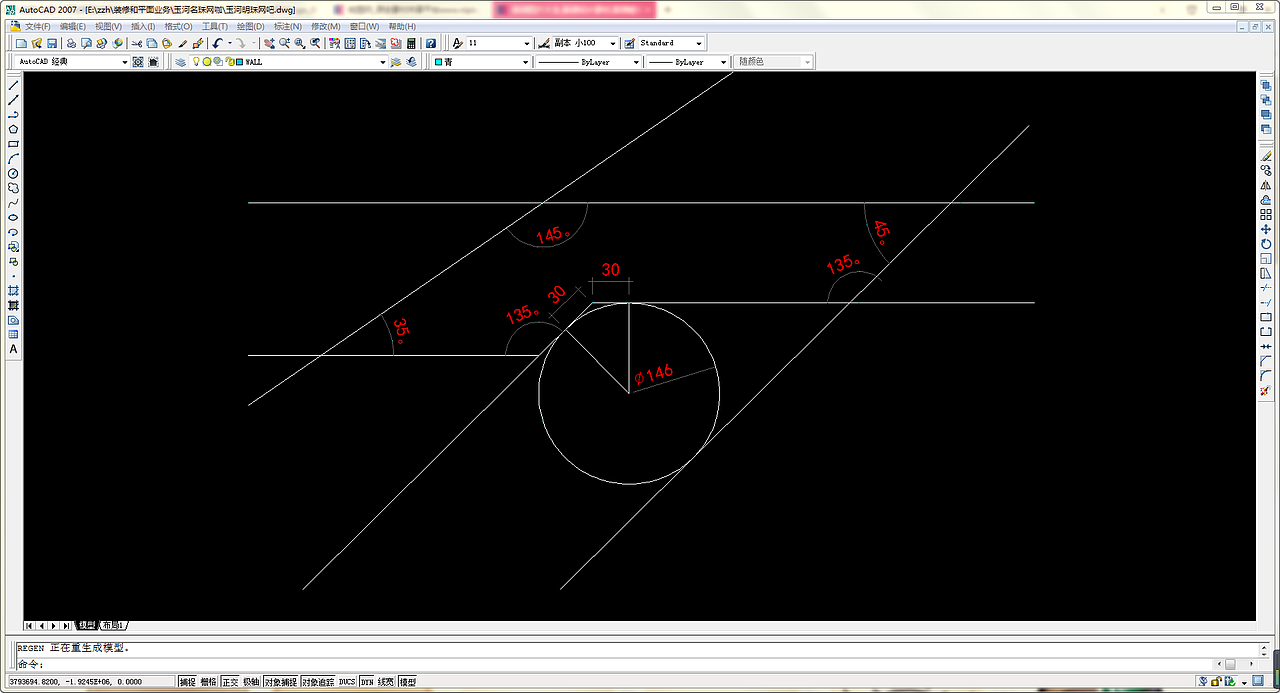Image resolution: width=1280 pixels, height=693 pixels.
Task: Select the Circle draw tool
Action: point(13,173)
